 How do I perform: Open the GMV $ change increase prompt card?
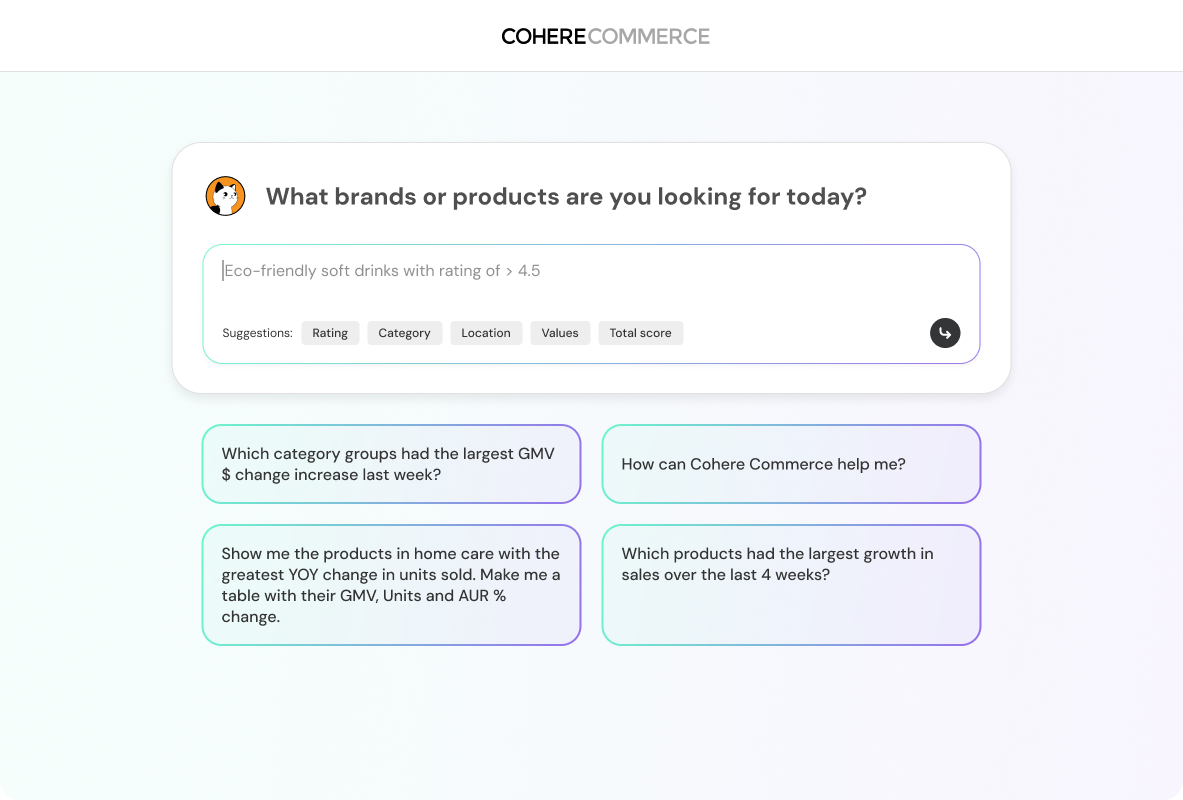point(391,464)
